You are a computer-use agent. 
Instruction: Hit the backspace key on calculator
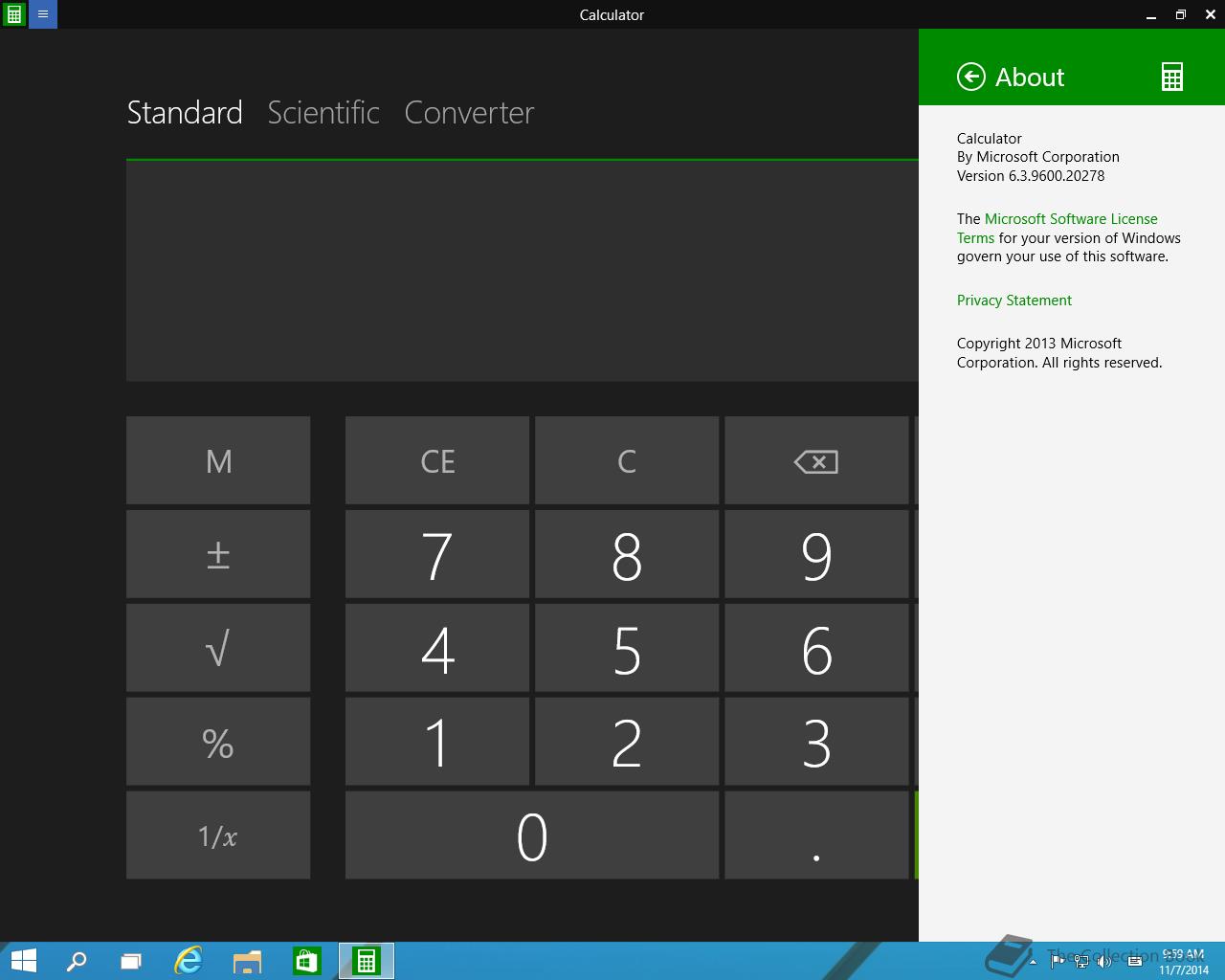tap(816, 460)
